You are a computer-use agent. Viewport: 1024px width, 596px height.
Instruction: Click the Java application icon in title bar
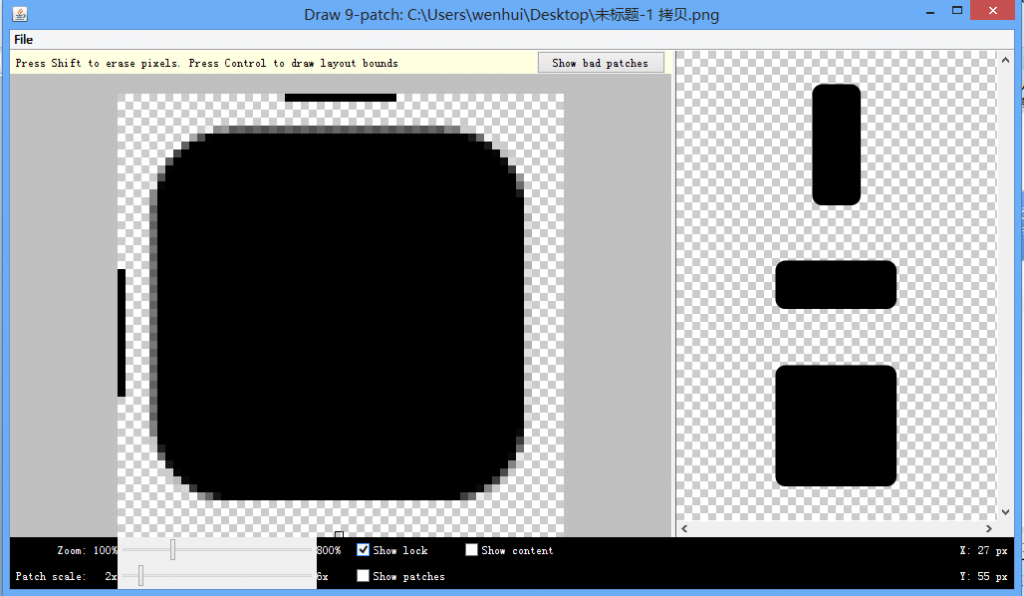click(20, 14)
